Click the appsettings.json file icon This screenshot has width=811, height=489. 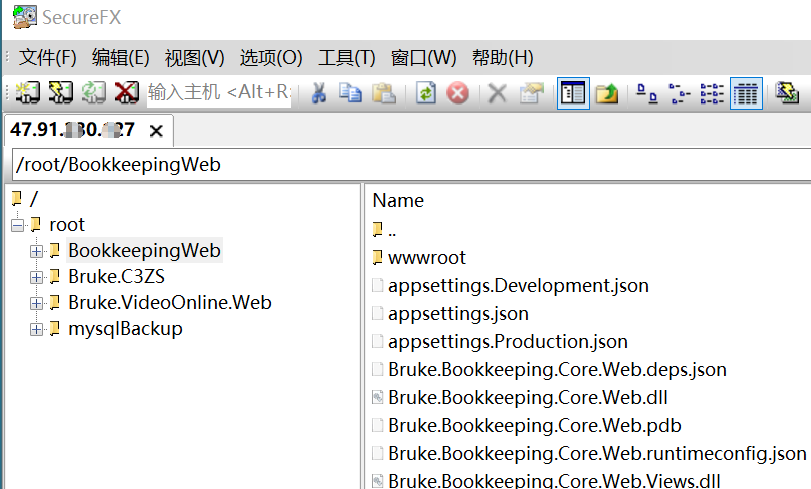click(x=378, y=313)
